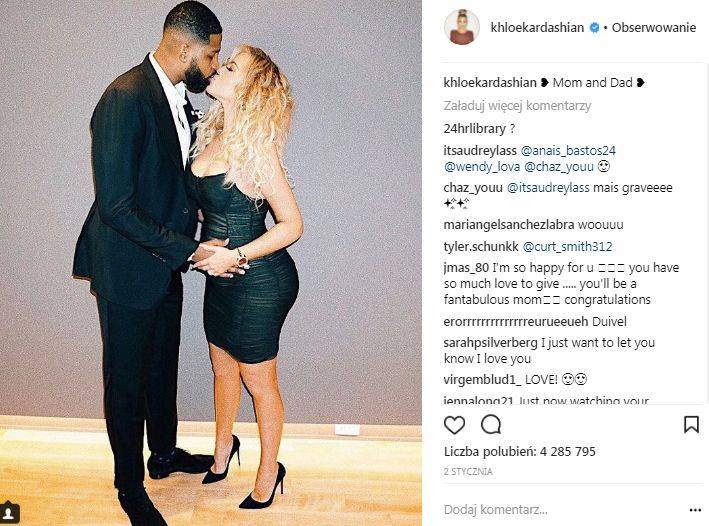
Task: Open the khloekardashian username in header
Action: (537, 28)
